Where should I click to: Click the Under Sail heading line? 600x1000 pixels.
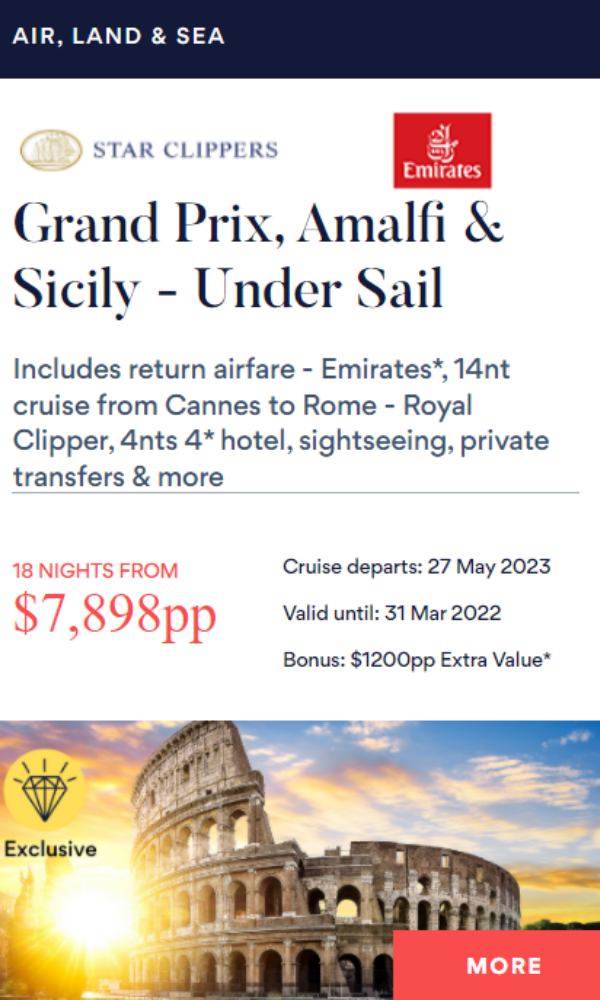228,287
